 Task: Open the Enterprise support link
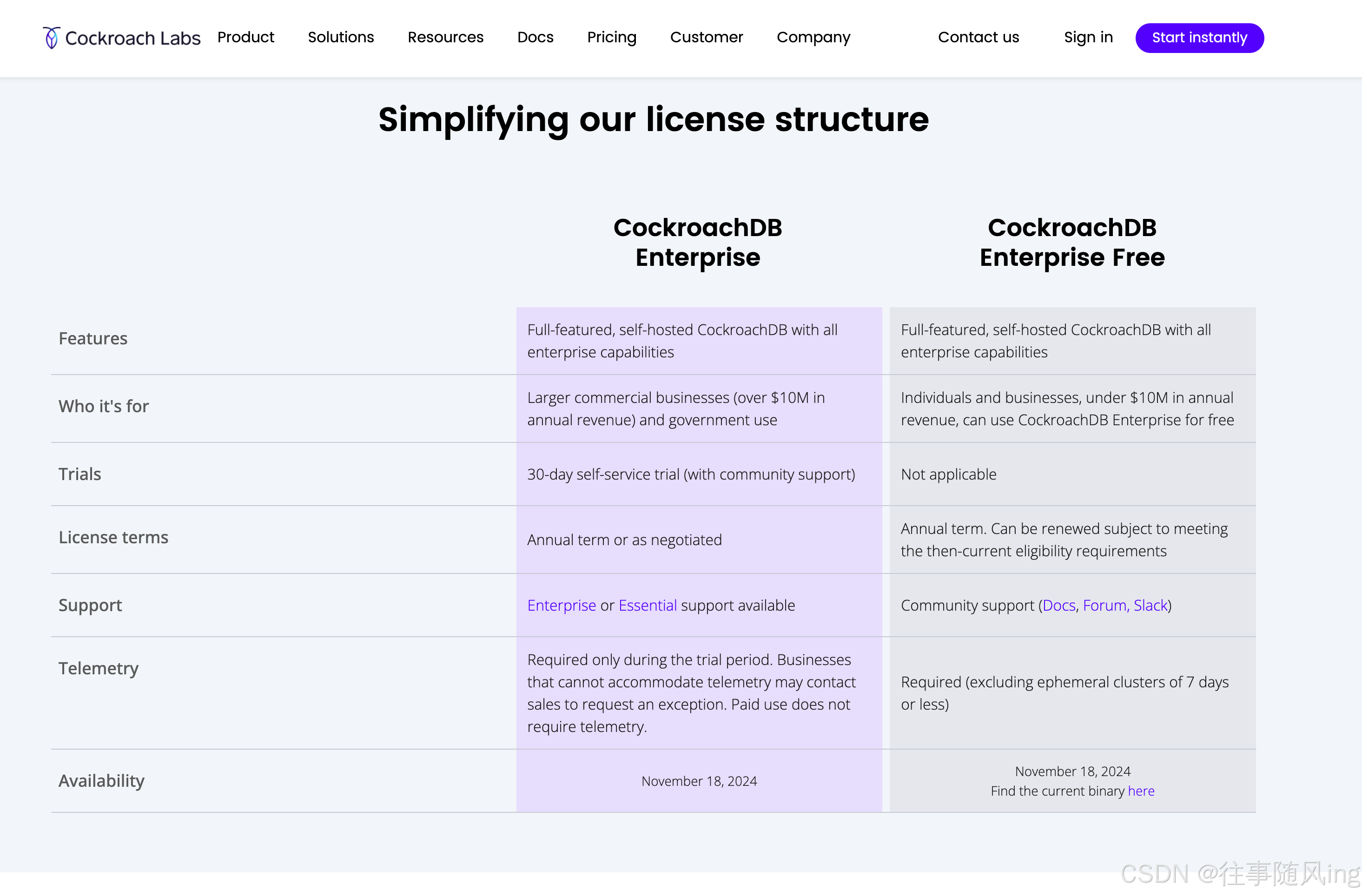pos(562,605)
